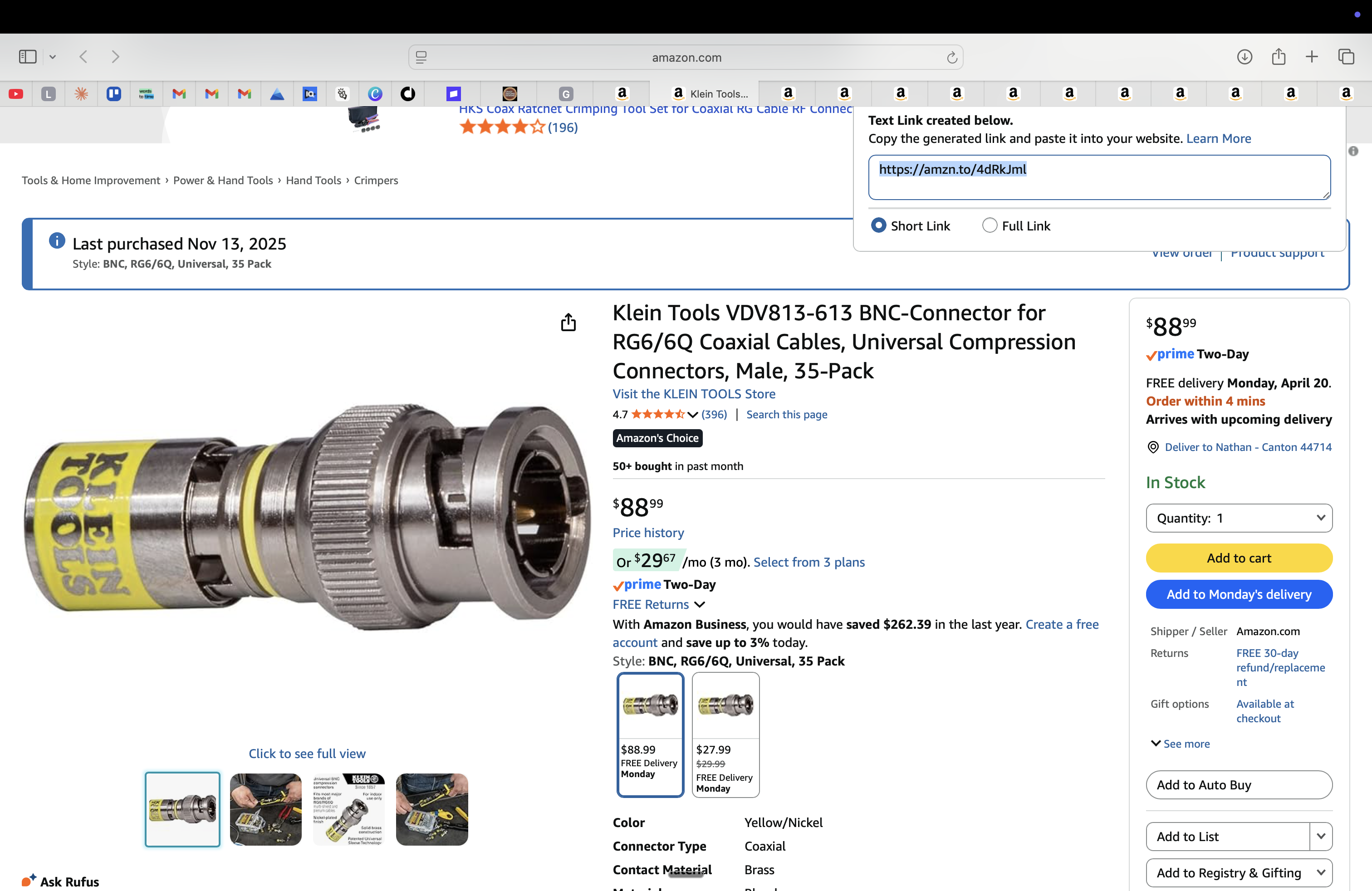This screenshot has height=891, width=1372.
Task: Open the Price history link
Action: click(x=648, y=533)
